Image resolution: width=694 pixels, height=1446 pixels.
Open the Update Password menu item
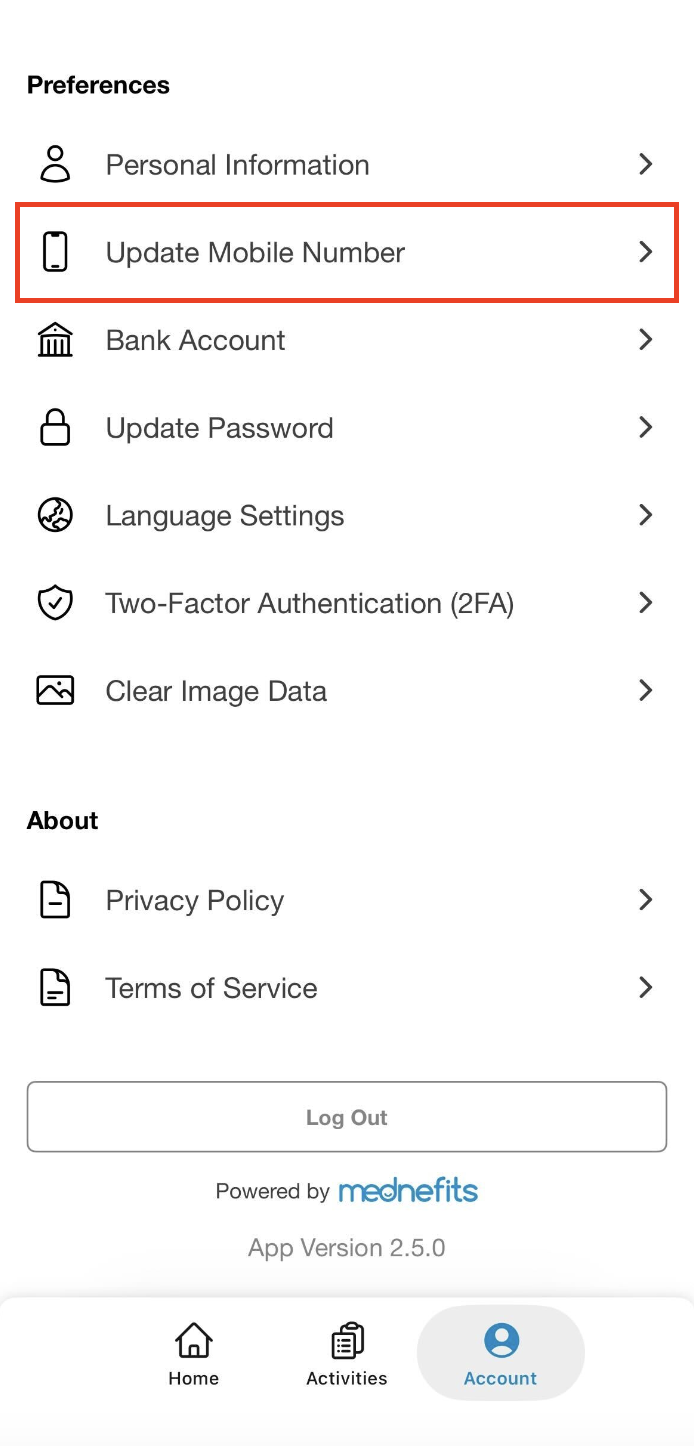220,428
